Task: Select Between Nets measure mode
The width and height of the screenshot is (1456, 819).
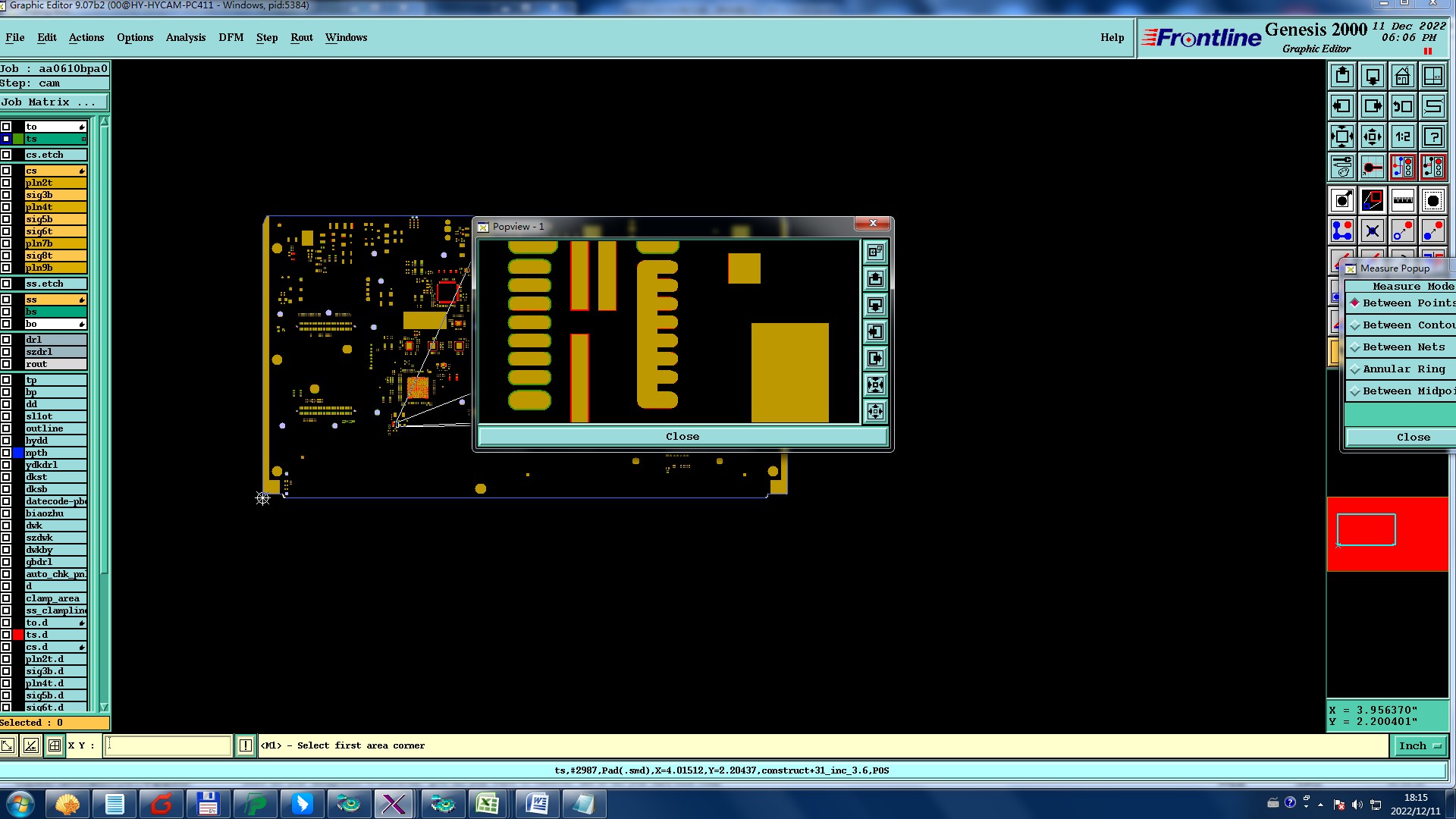Action: pyautogui.click(x=1403, y=347)
